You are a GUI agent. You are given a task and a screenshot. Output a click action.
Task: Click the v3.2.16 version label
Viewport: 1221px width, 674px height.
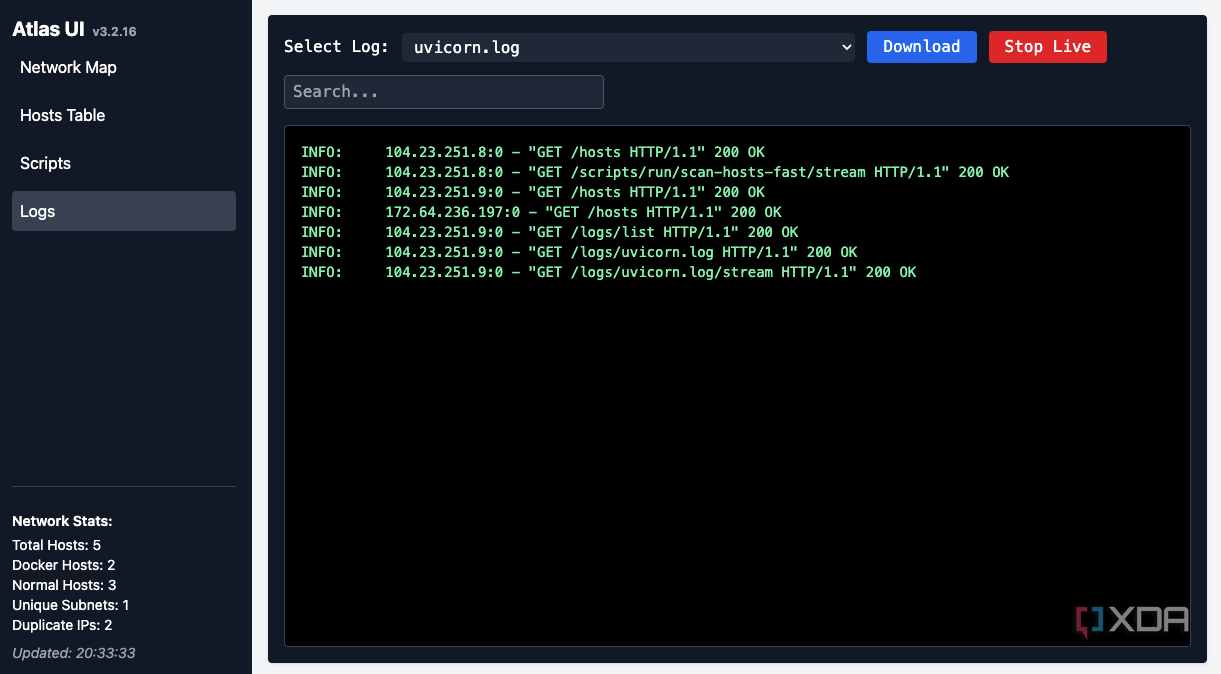tap(114, 32)
